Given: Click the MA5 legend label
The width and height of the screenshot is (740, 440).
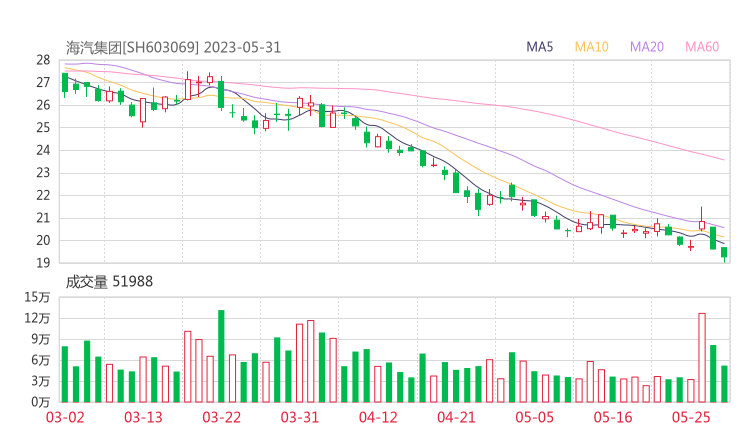Looking at the screenshot, I should pos(539,47).
